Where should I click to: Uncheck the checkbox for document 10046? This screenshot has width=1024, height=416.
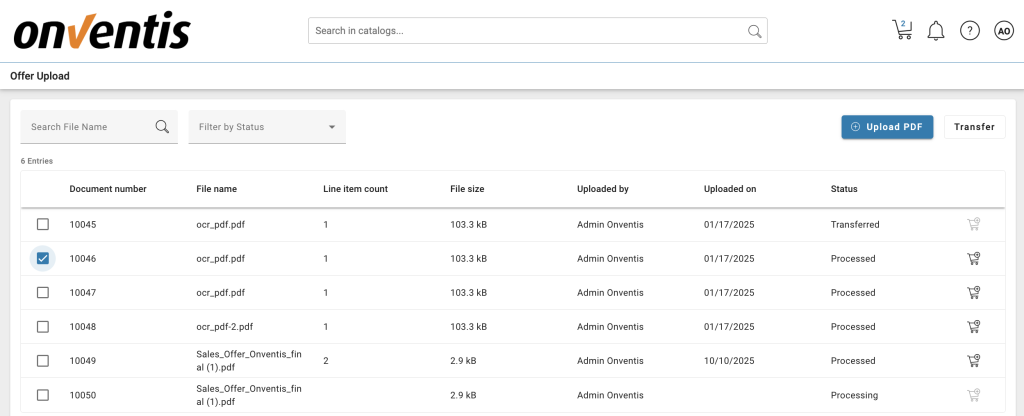(43, 259)
